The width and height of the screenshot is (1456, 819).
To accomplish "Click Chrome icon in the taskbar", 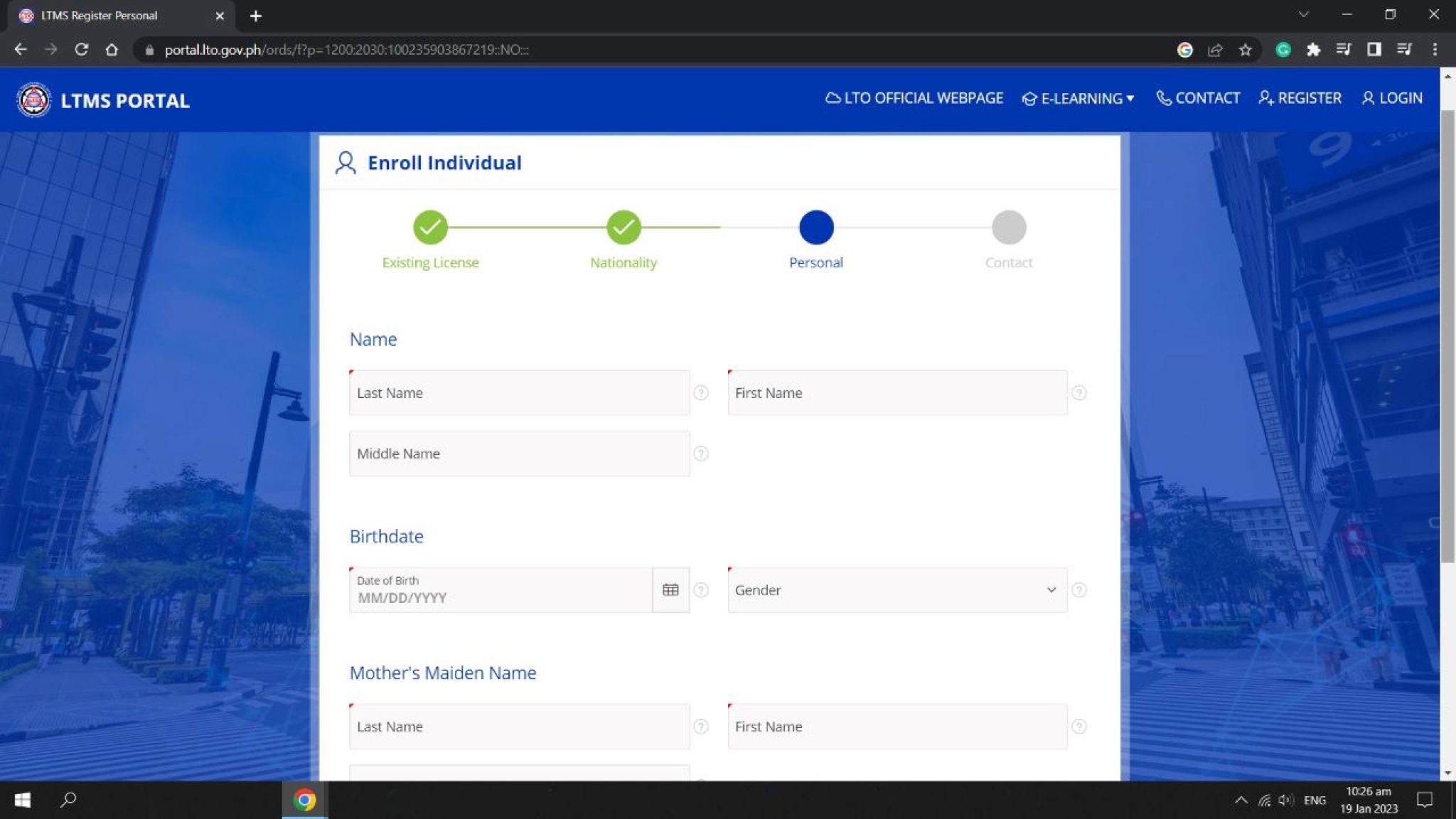I will tap(304, 800).
